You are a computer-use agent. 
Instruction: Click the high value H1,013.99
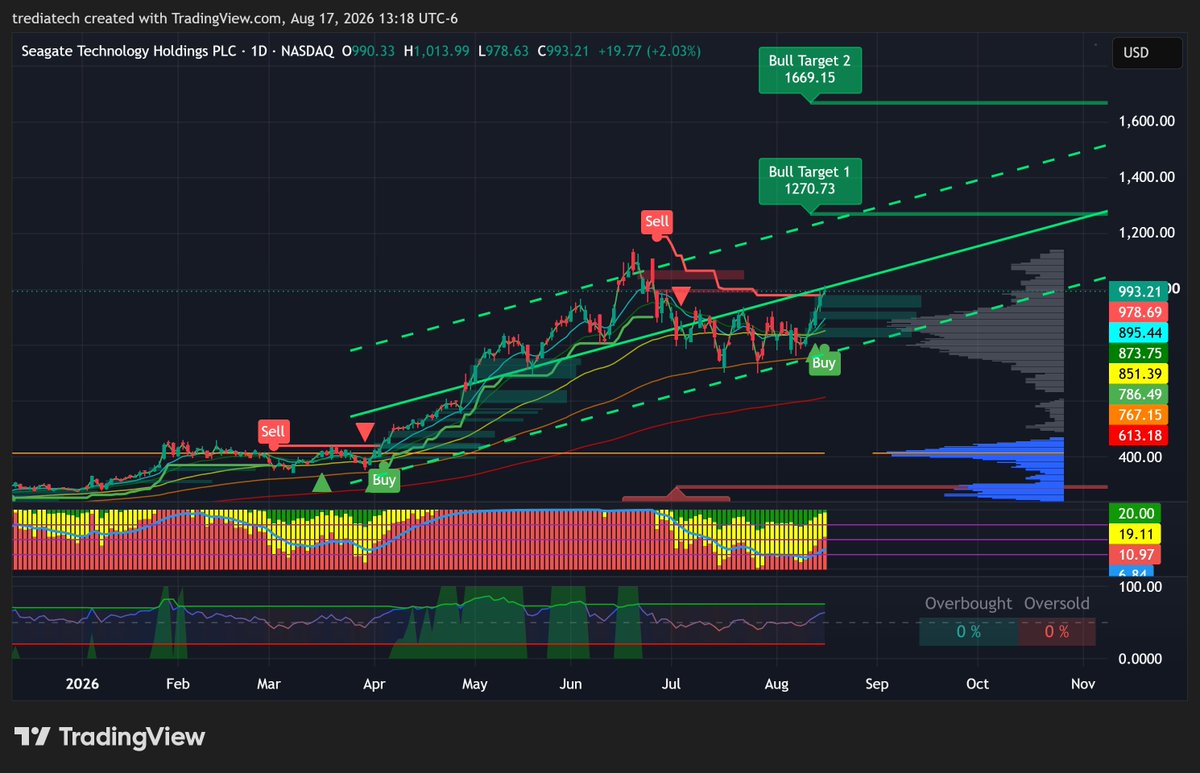436,51
